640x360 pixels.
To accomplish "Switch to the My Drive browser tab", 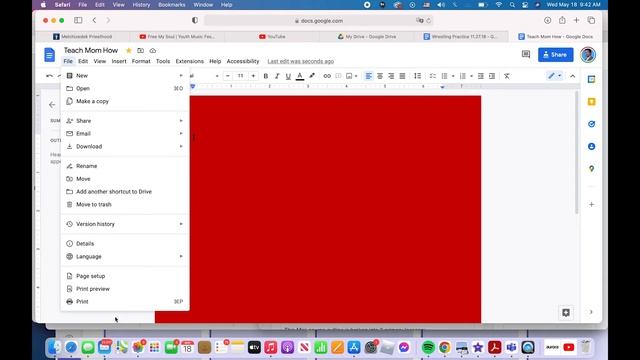I will (x=367, y=36).
